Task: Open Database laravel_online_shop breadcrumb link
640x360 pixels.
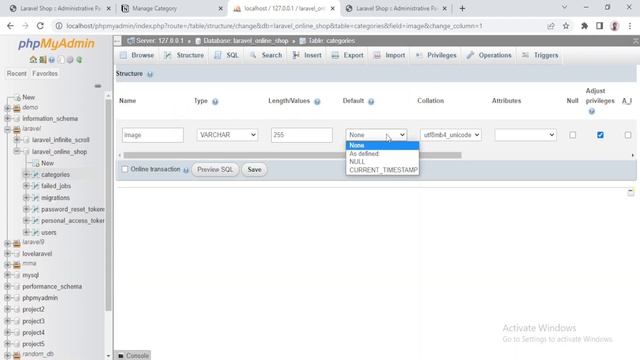Action: [x=246, y=41]
